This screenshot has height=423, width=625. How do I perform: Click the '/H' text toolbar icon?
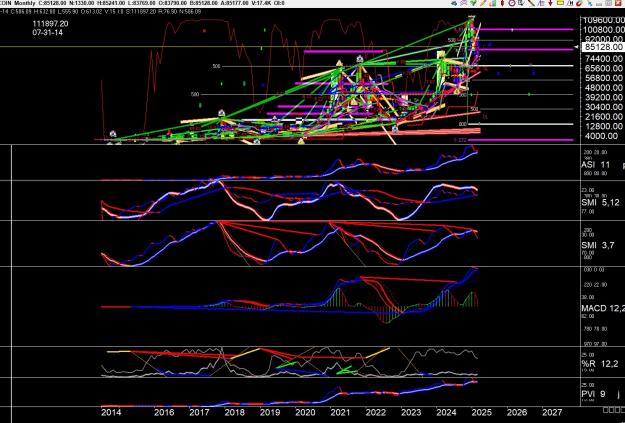tap(570, 3)
